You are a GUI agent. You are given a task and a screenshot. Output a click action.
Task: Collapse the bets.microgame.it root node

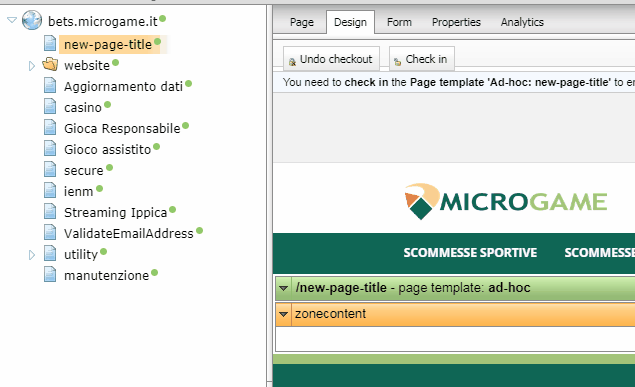click(x=12, y=20)
